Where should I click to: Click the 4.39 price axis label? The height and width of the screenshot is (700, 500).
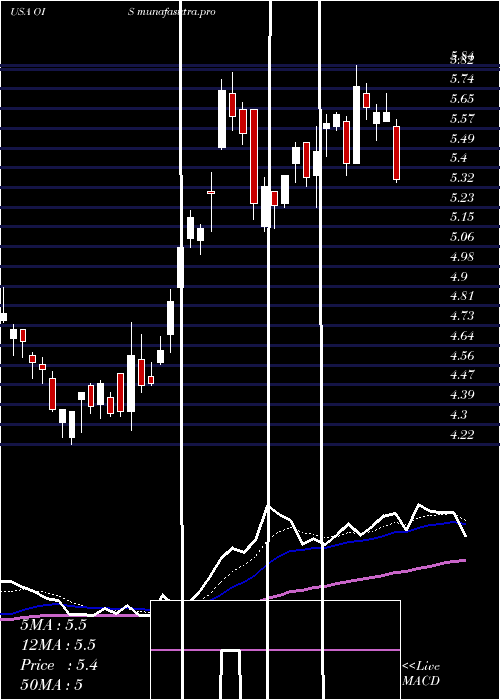[462, 395]
